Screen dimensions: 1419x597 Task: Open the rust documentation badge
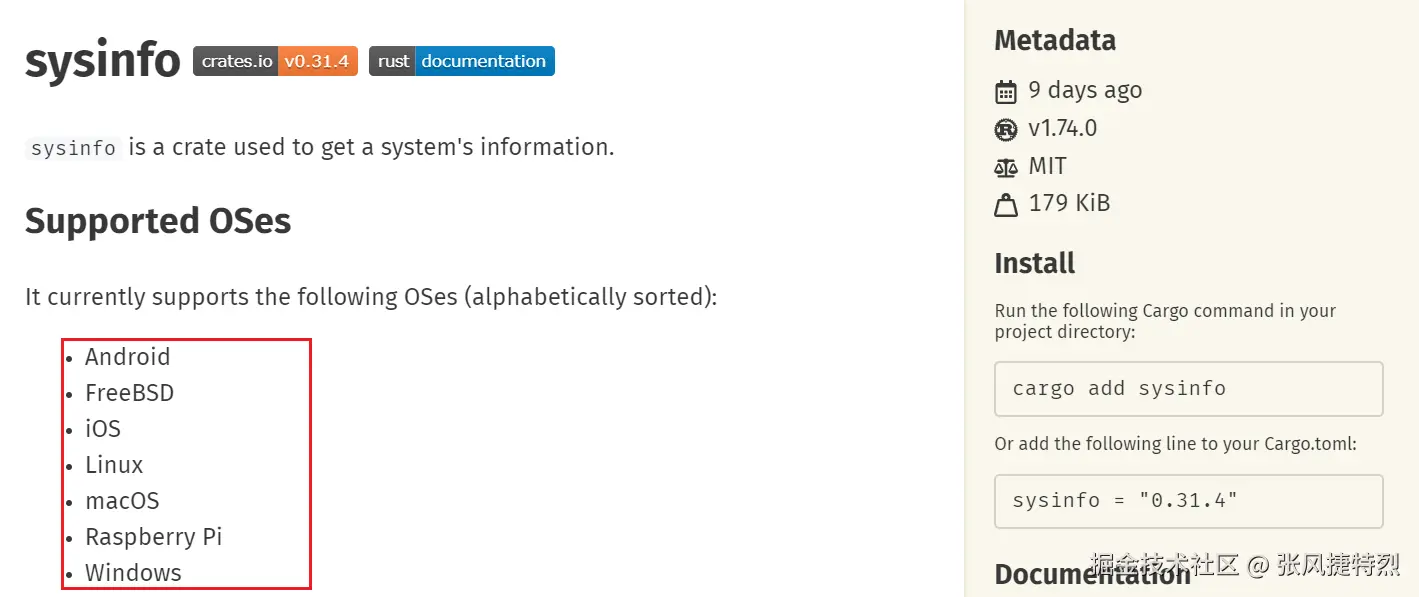tap(461, 61)
